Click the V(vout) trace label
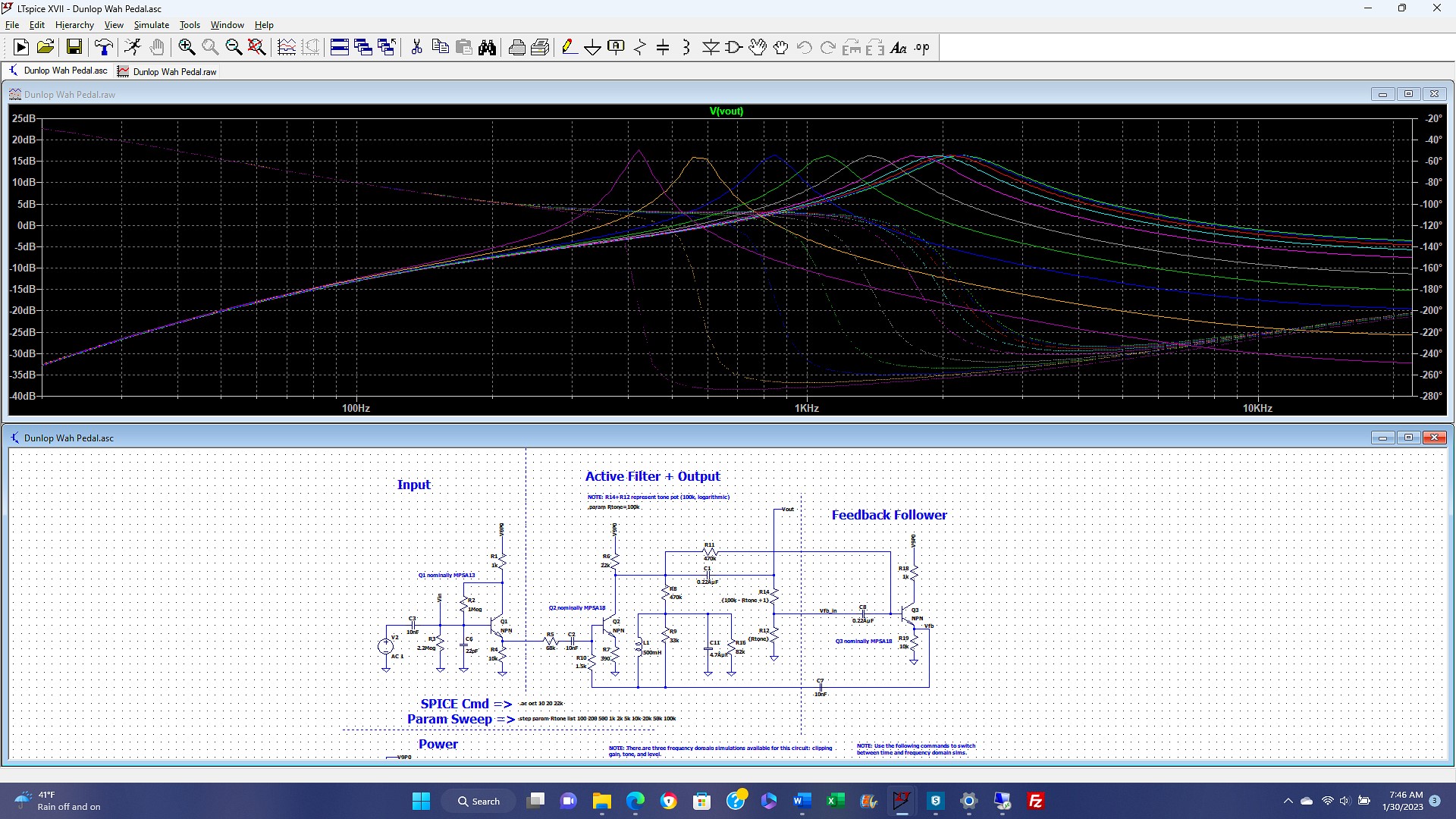The width and height of the screenshot is (1456, 819). tap(726, 111)
